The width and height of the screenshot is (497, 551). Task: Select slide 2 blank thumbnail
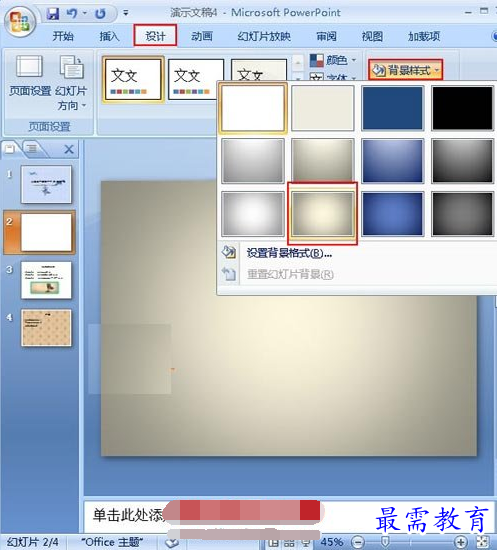46,232
